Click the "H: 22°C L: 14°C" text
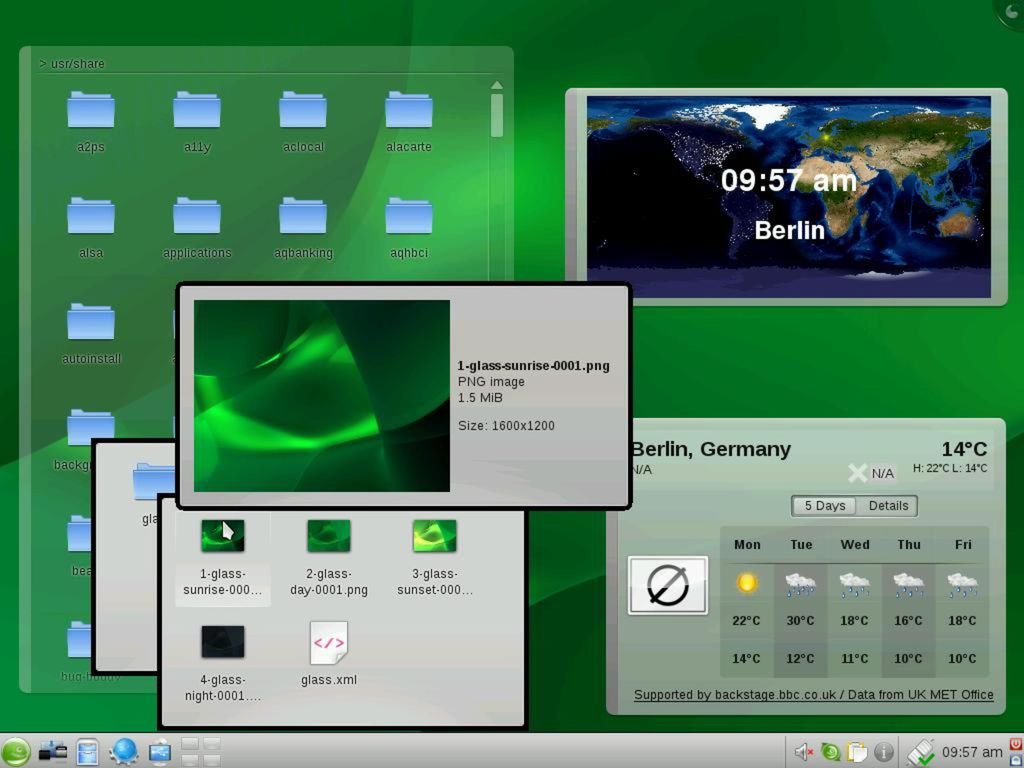The width and height of the screenshot is (1024, 768). point(950,468)
